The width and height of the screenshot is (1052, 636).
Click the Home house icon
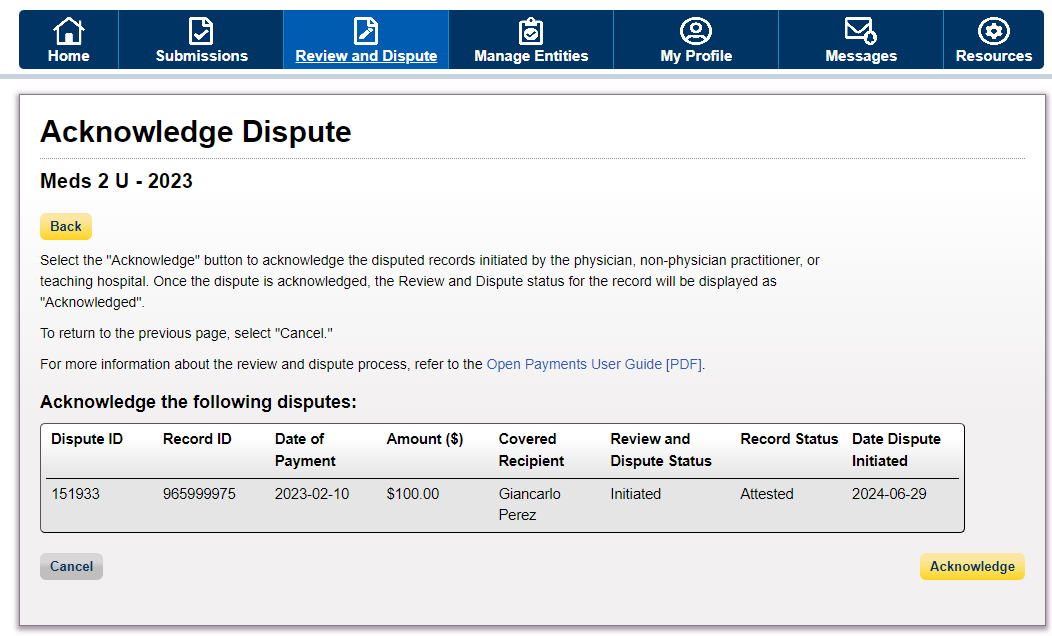click(68, 31)
